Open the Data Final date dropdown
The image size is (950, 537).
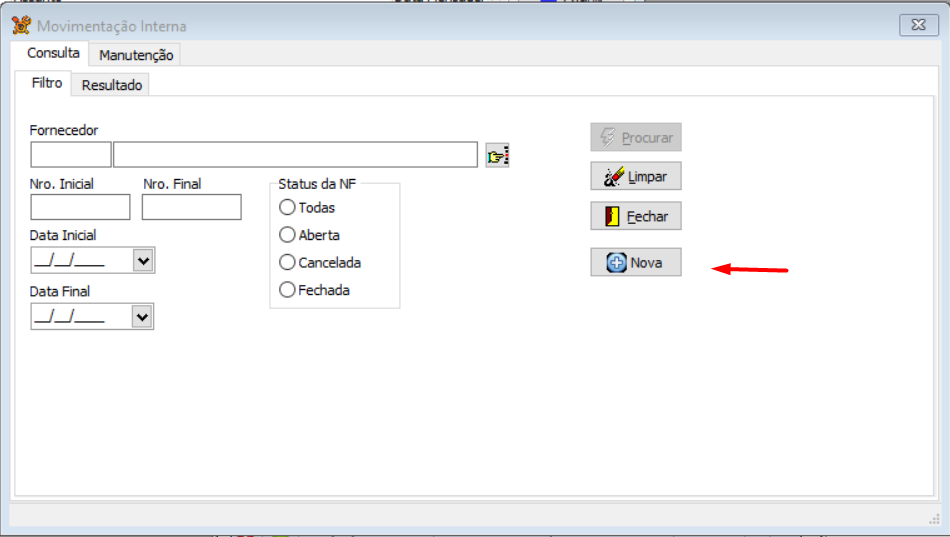click(x=142, y=316)
